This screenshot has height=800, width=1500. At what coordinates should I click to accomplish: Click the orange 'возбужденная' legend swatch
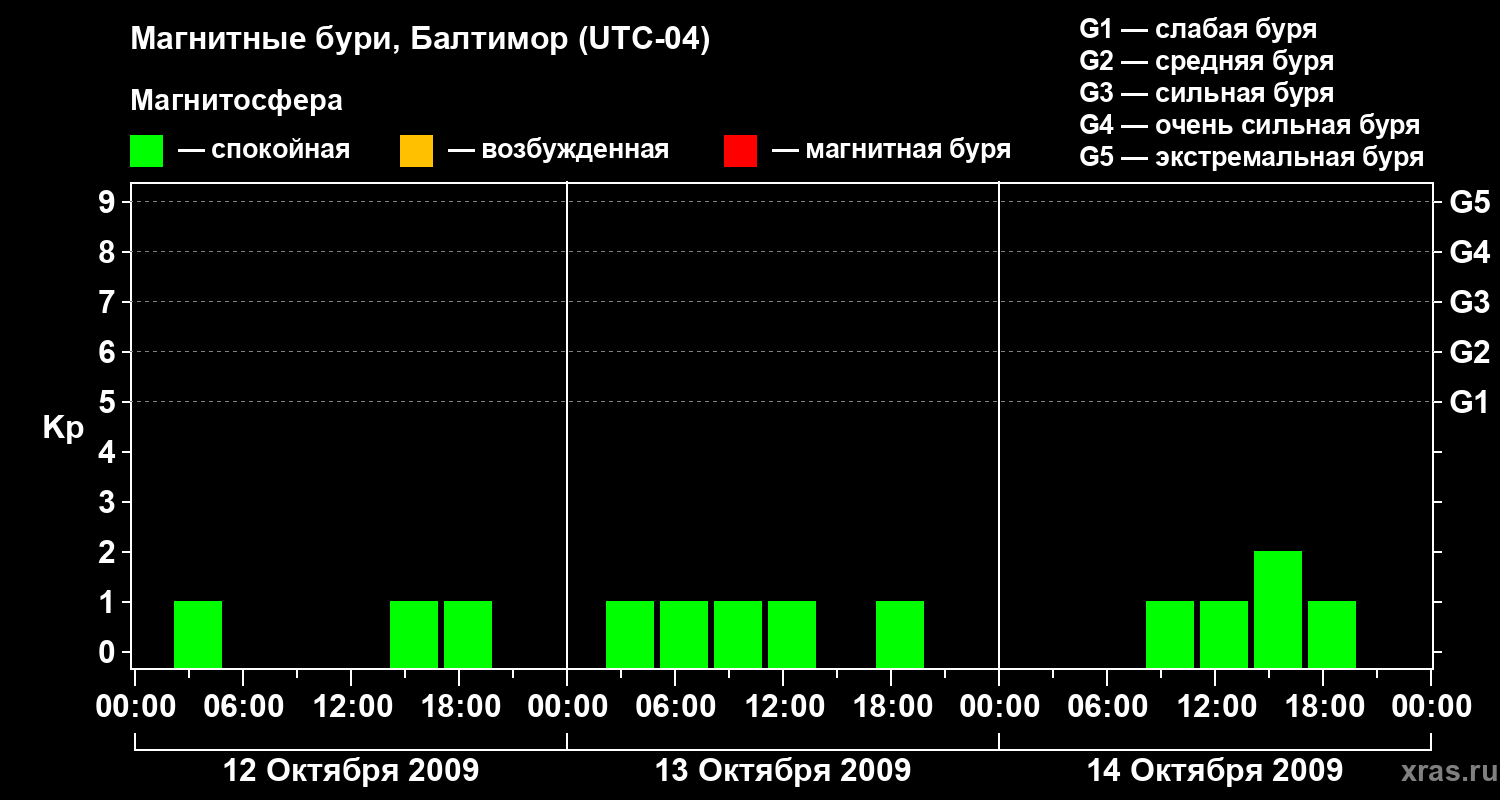(x=416, y=150)
